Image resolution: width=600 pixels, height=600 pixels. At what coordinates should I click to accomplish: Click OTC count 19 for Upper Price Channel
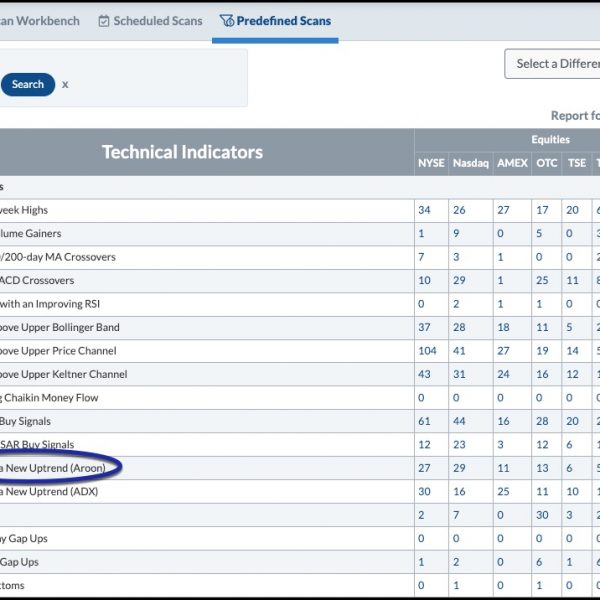tap(542, 351)
